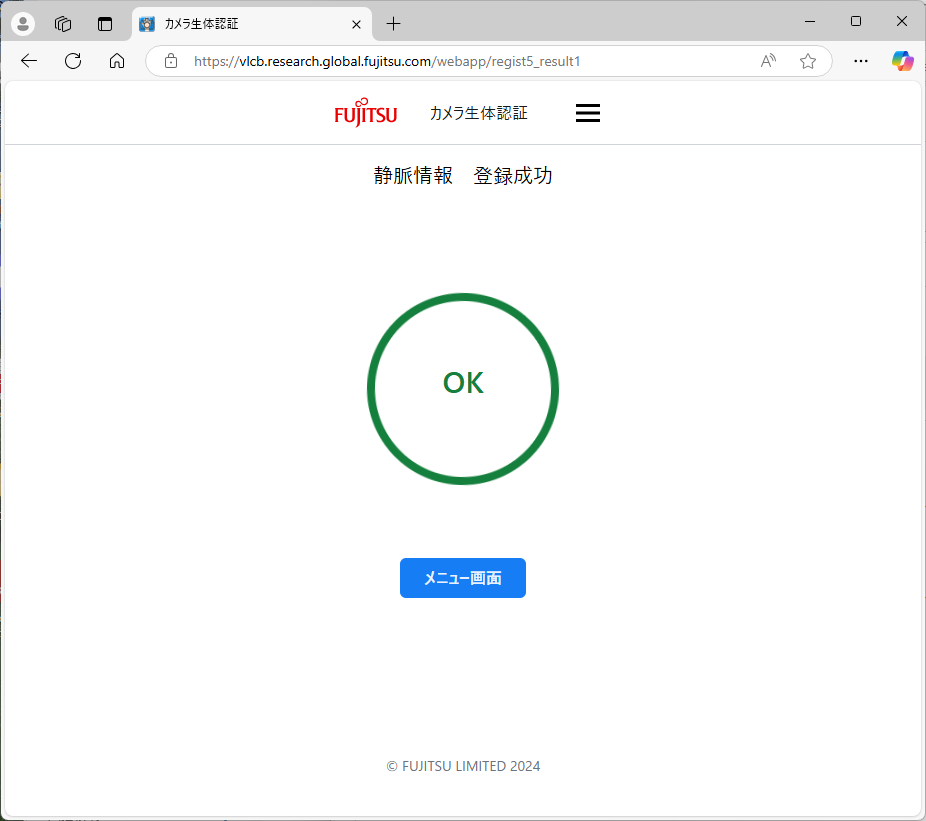Open the browser profile avatar
This screenshot has height=821, width=926.
click(x=23, y=24)
